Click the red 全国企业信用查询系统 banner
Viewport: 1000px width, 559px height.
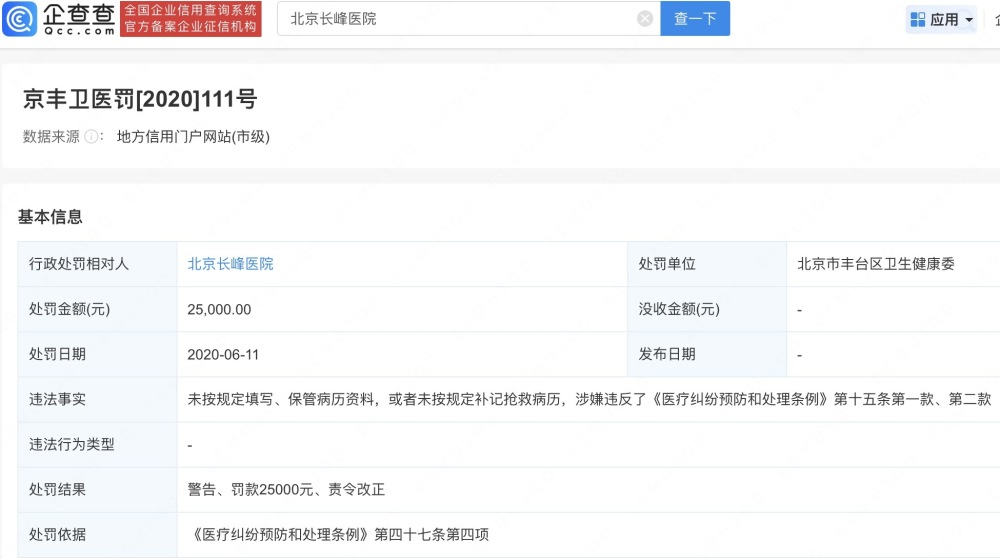coord(191,19)
